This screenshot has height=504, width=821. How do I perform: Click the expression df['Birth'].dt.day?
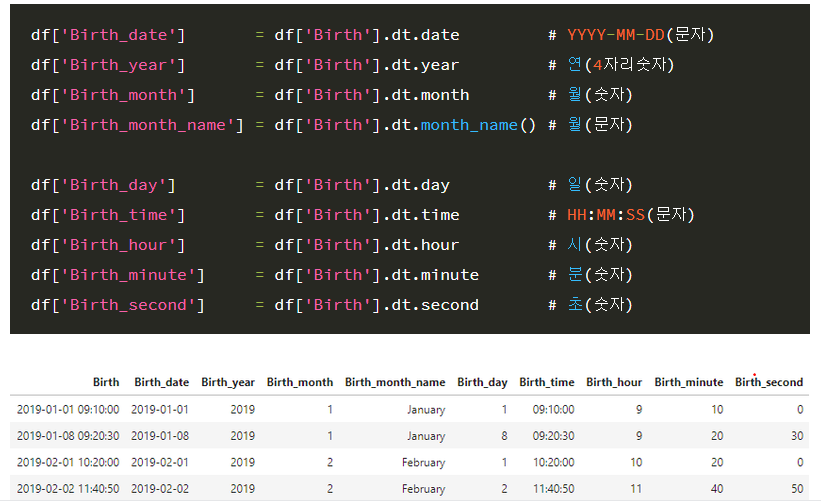point(362,185)
